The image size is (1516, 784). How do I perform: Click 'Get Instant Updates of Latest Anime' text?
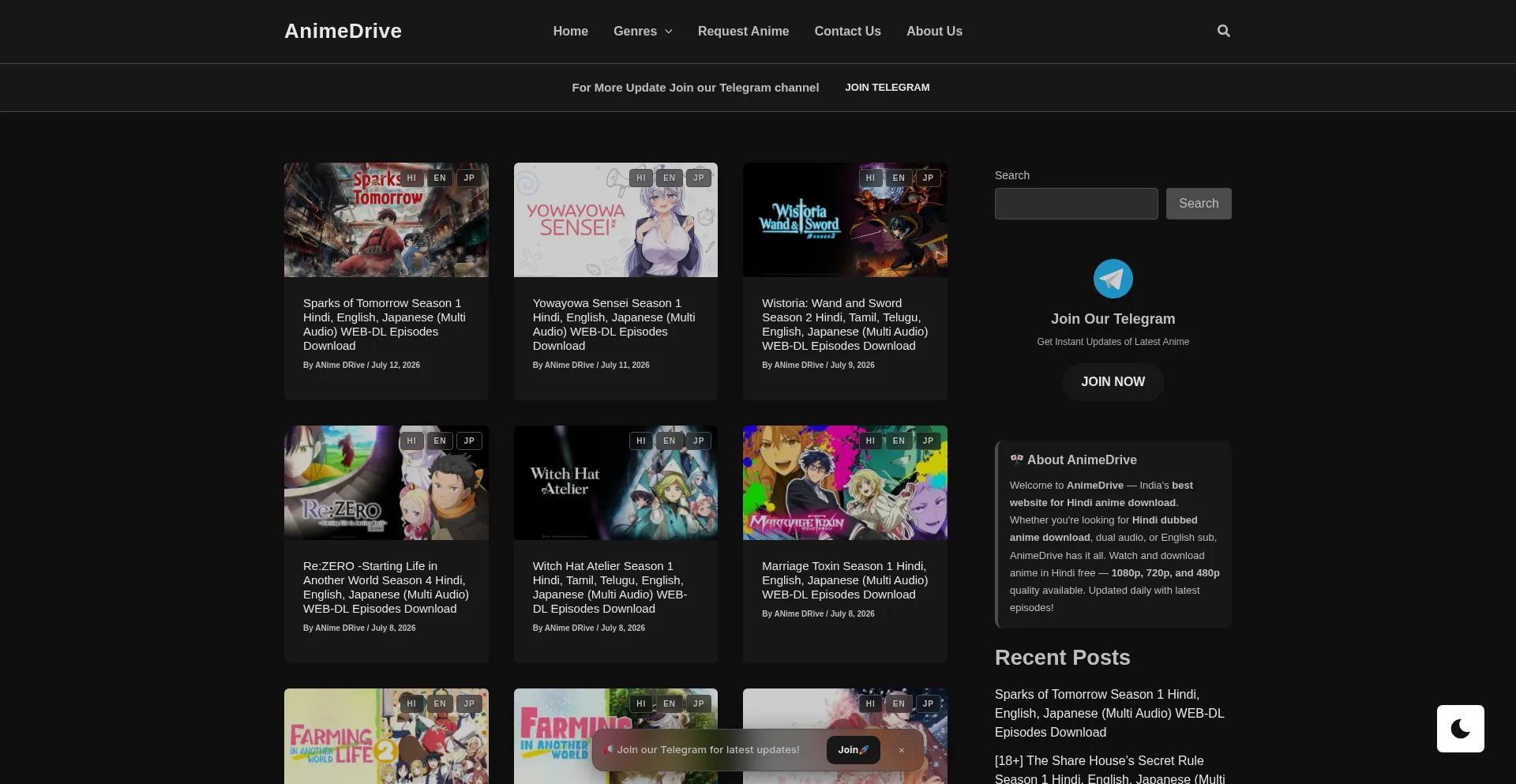click(x=1113, y=342)
